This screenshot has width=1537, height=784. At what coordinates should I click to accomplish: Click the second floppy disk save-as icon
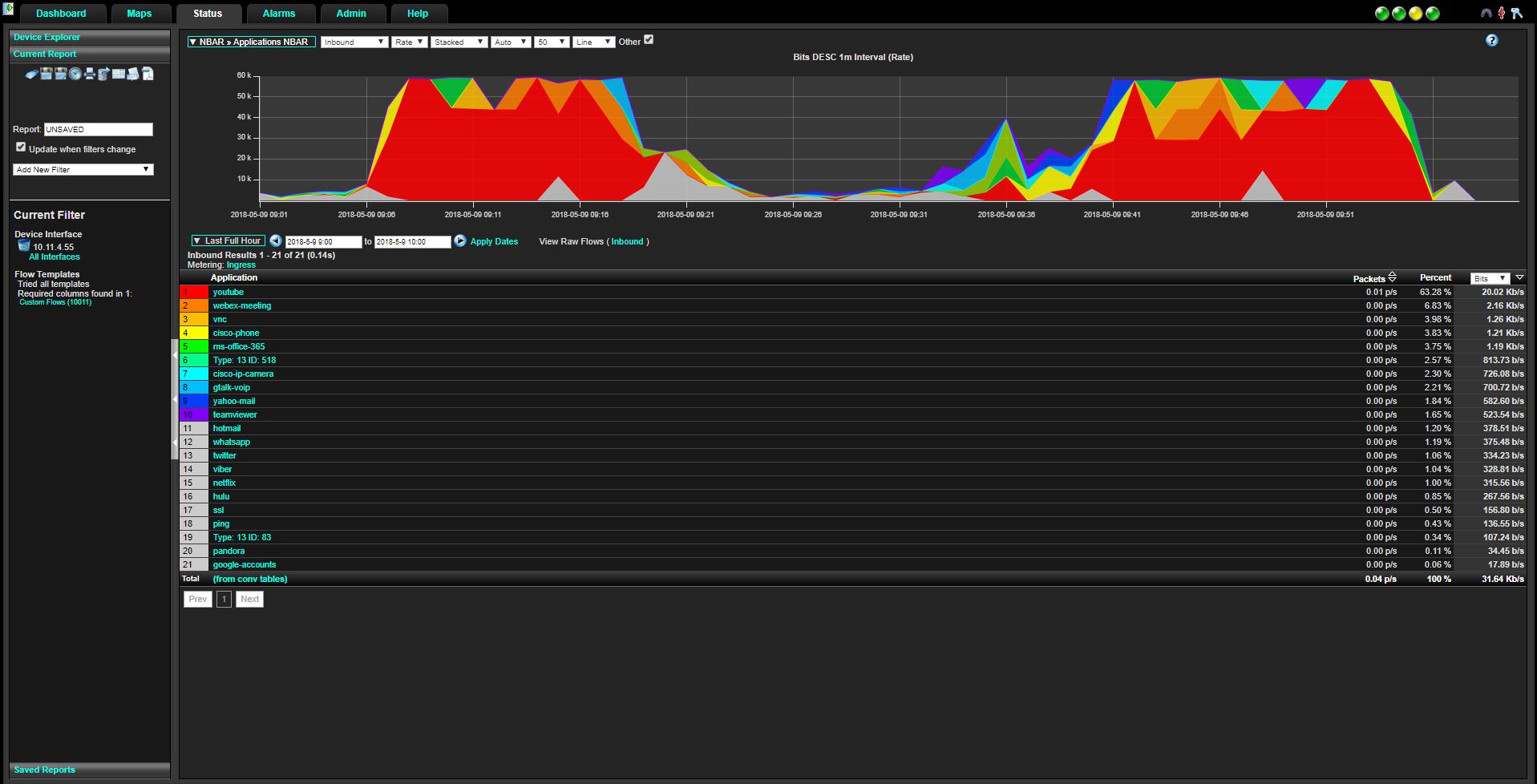coord(60,74)
